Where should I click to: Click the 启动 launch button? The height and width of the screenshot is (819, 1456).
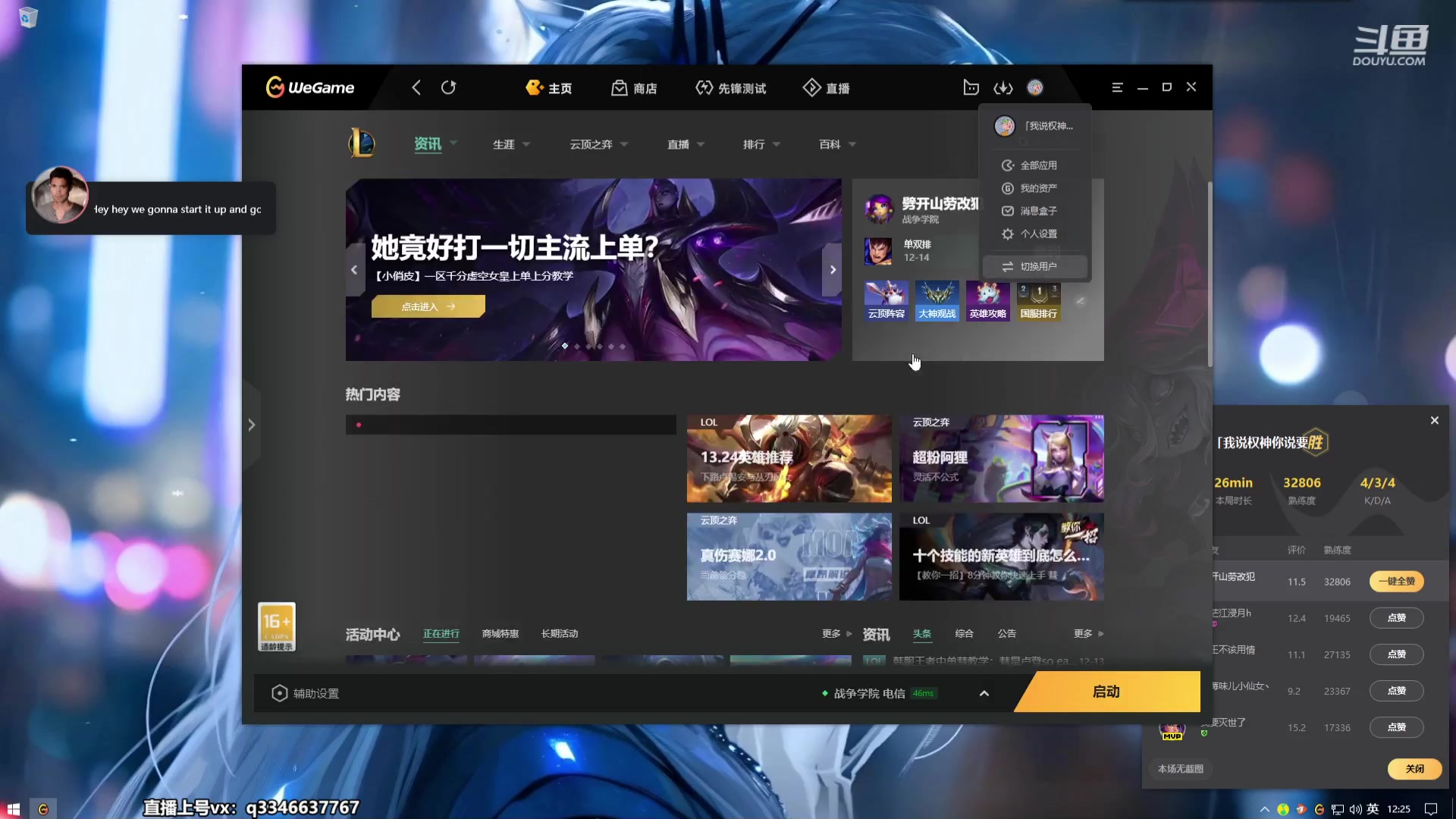point(1107,692)
